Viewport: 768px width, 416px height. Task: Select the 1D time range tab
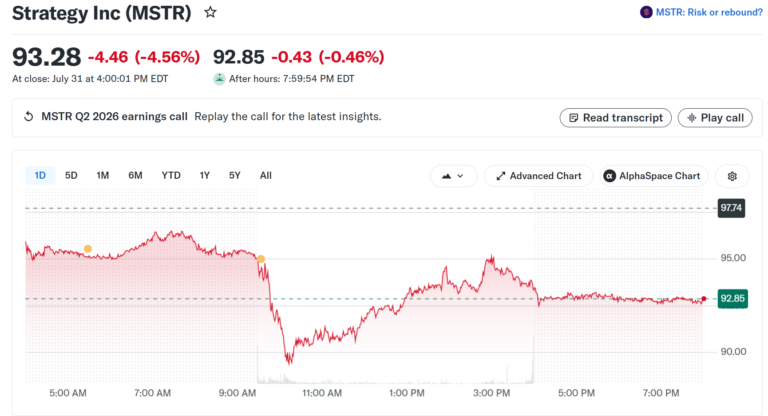tap(40, 175)
